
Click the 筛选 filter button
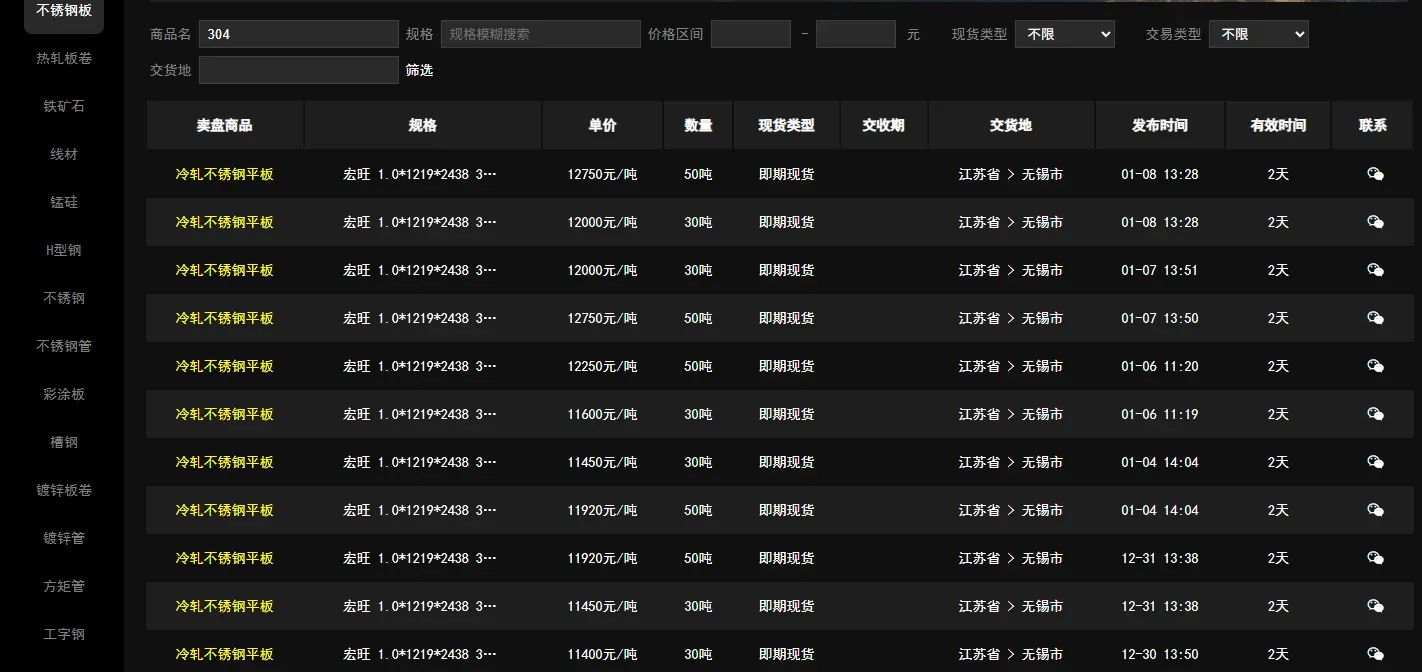pyautogui.click(x=419, y=70)
